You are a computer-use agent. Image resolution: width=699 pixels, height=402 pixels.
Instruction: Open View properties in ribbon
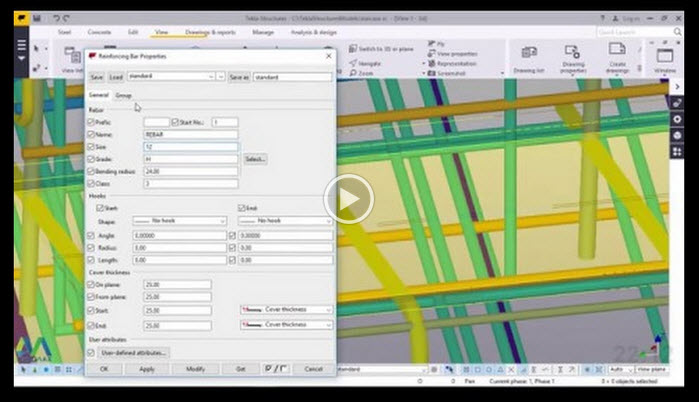[452, 53]
